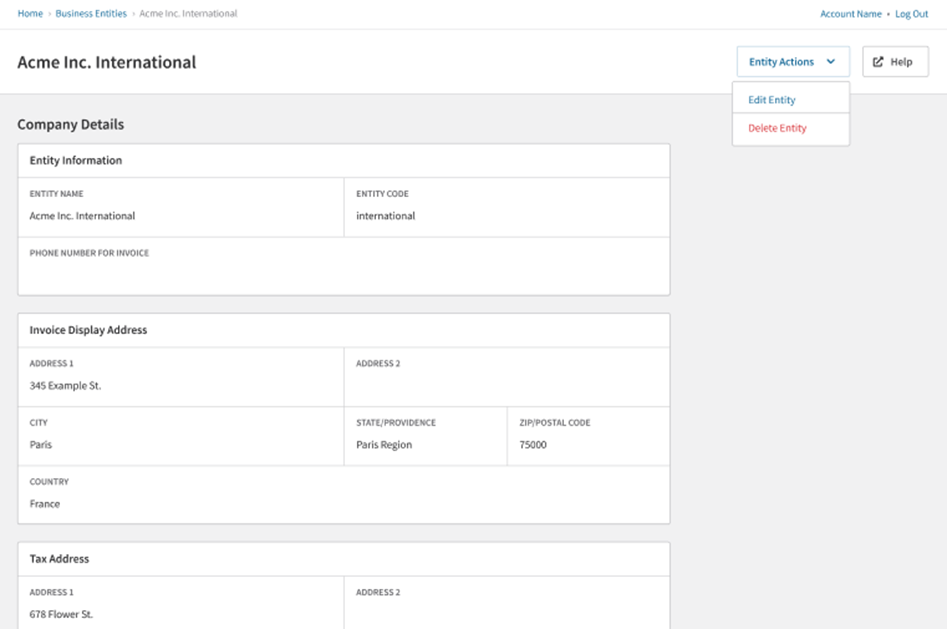Click the Address 2 label under Invoice Display Address
The image size is (947, 629).
coord(378,364)
